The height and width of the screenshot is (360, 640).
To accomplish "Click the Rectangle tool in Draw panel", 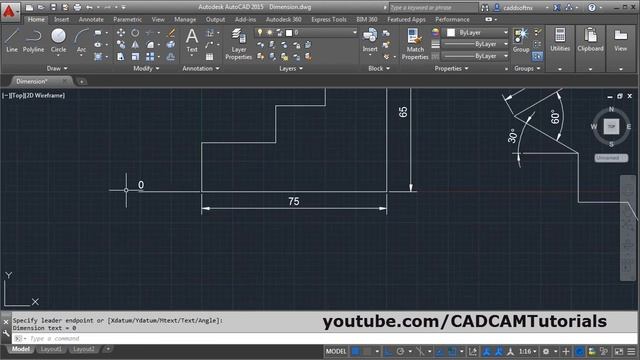I will (98, 33).
